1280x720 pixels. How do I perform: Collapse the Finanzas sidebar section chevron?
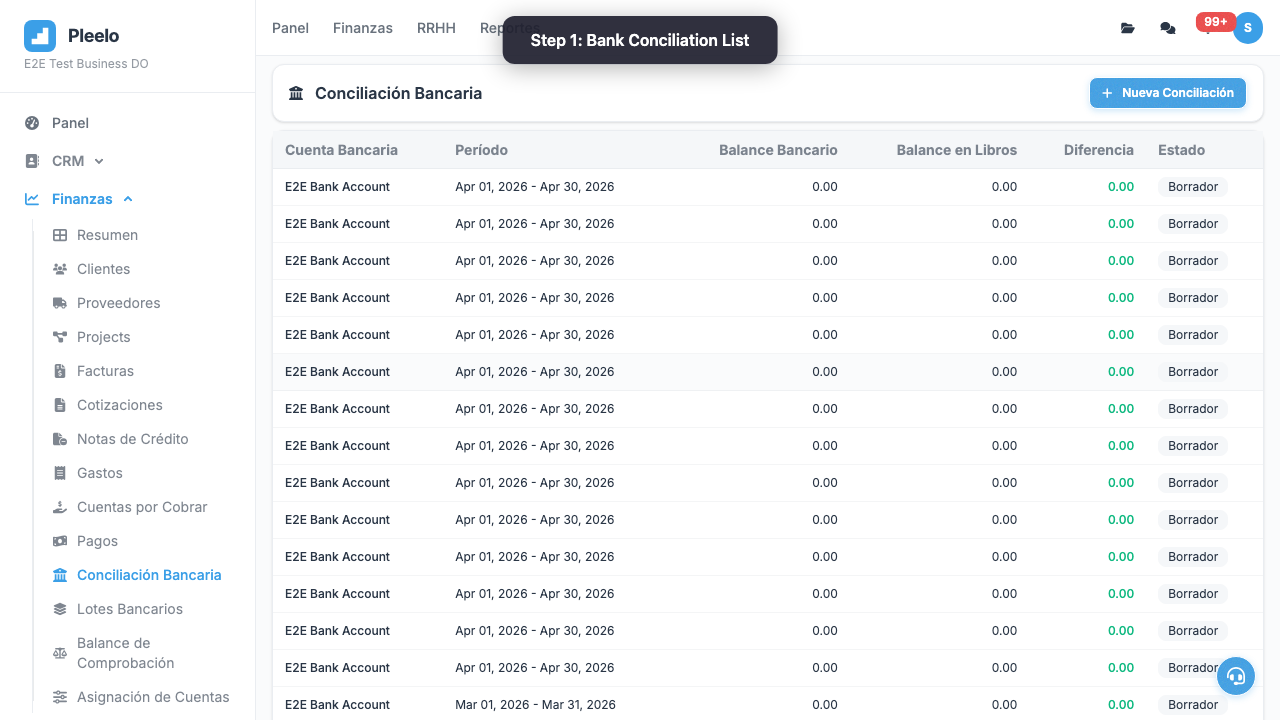tap(128, 199)
